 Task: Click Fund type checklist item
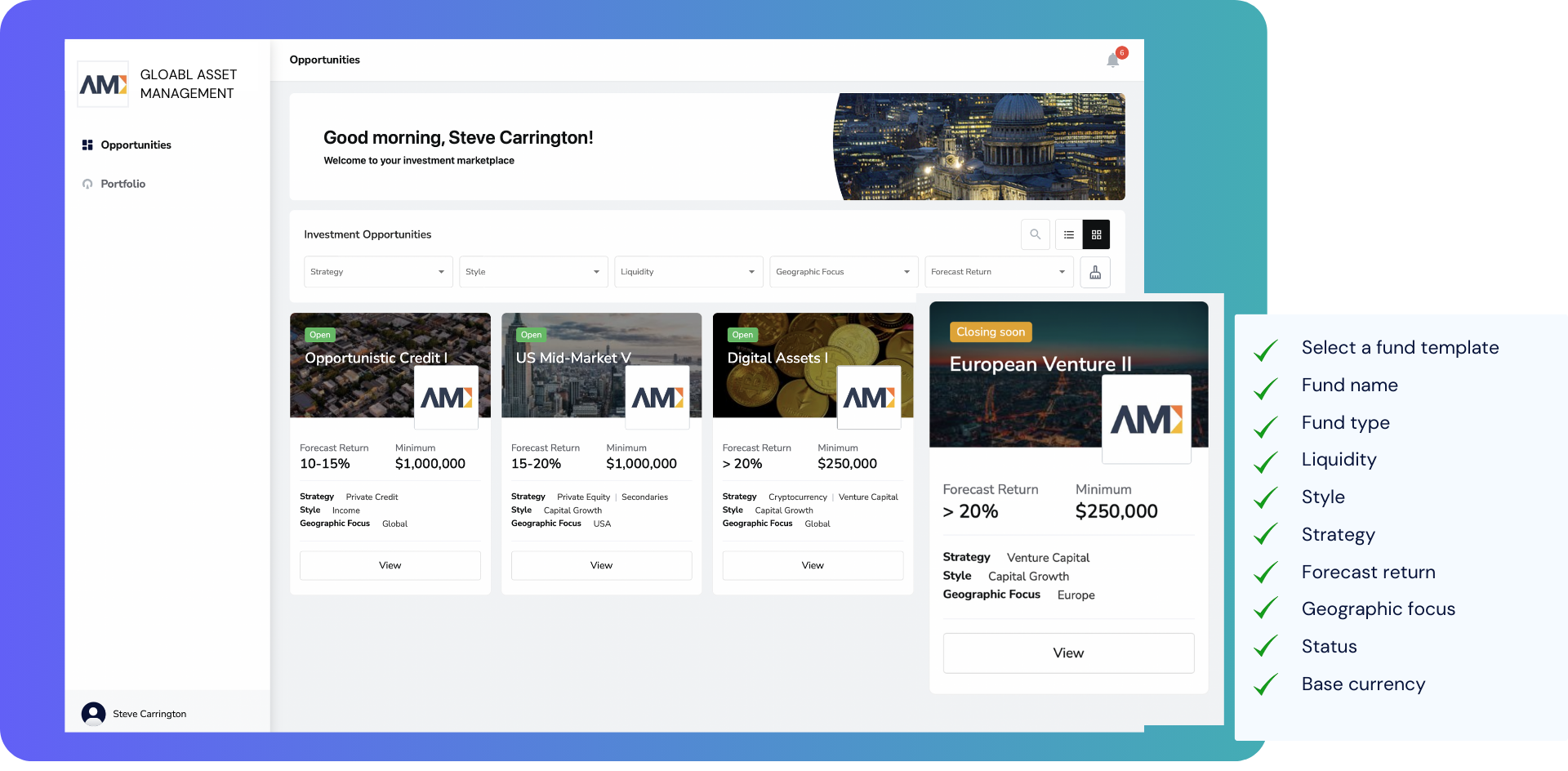click(1345, 423)
